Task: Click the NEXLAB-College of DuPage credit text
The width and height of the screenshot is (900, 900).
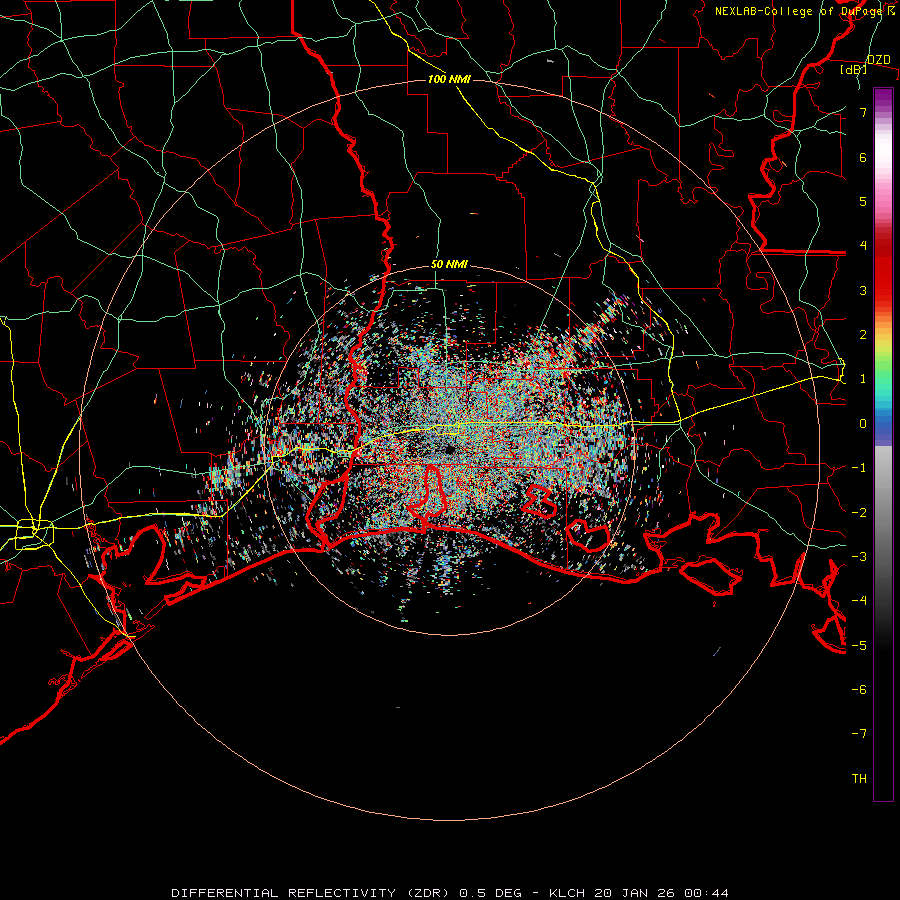Action: [x=805, y=11]
